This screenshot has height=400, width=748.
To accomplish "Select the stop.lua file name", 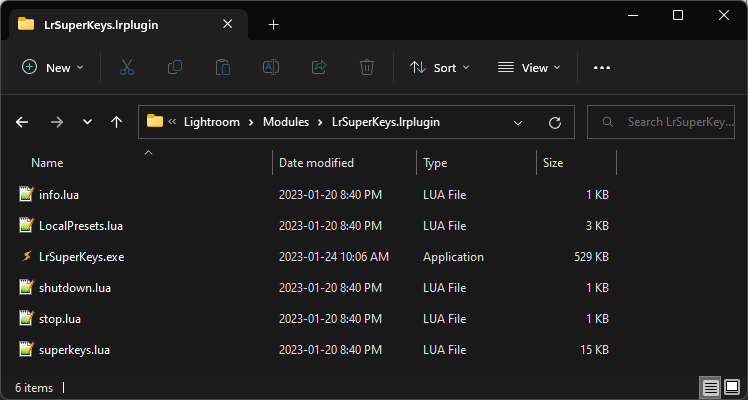I will pos(60,319).
